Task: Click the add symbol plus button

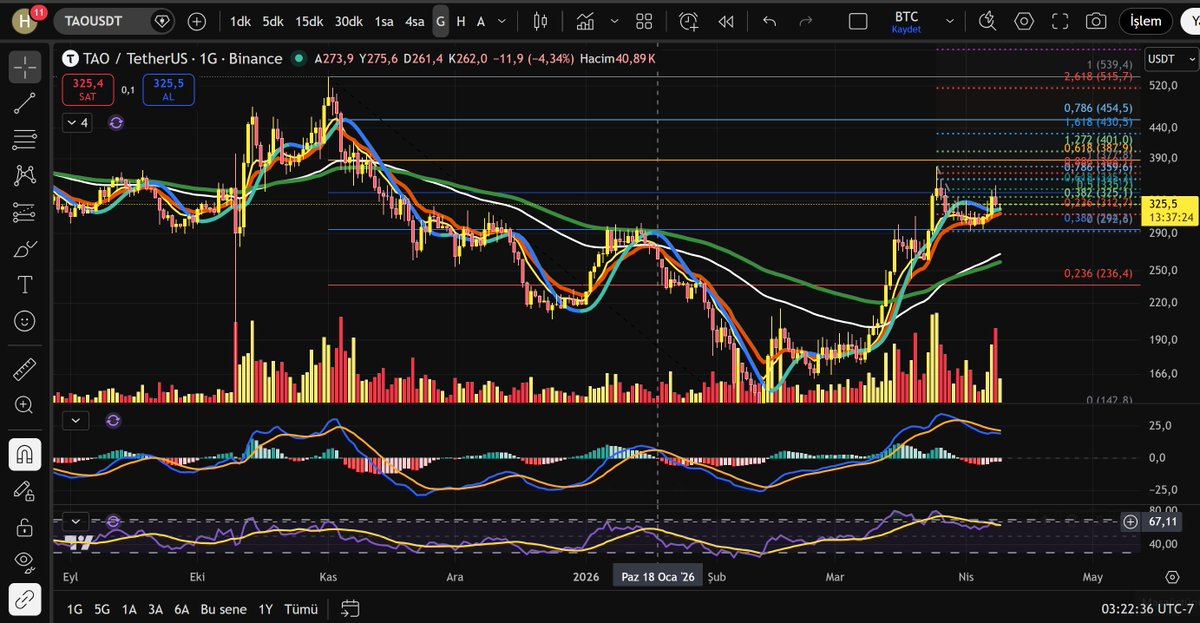Action: click(x=197, y=21)
